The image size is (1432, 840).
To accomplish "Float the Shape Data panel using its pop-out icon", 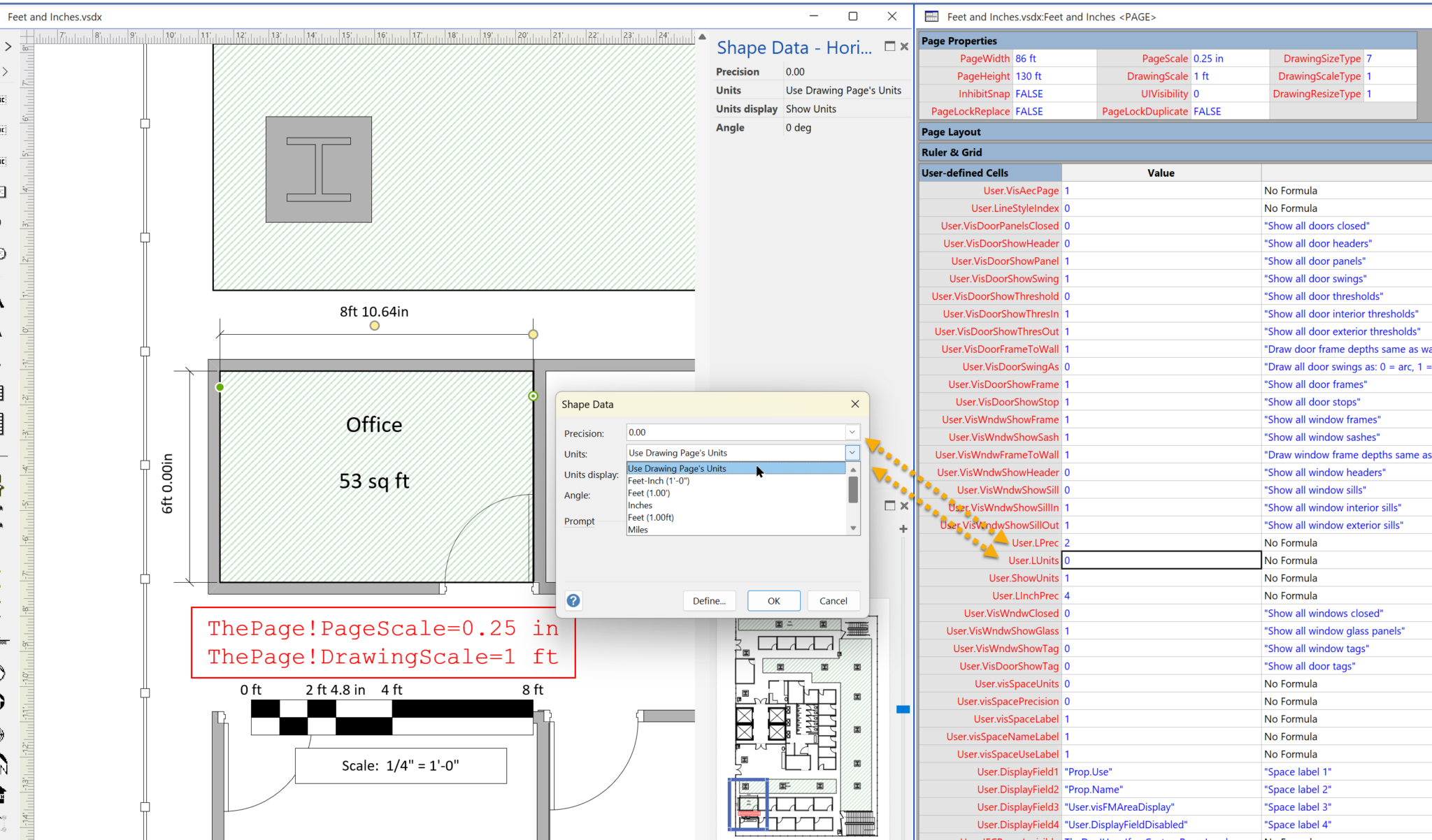I will click(x=889, y=46).
